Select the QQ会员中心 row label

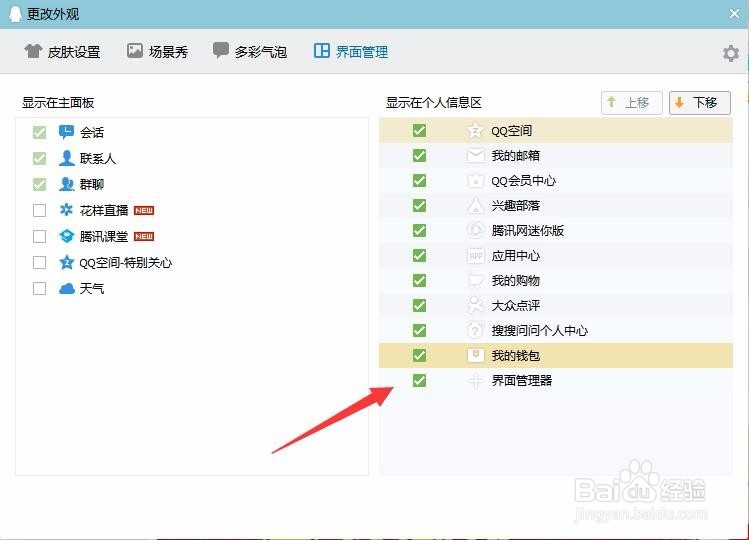[x=524, y=181]
